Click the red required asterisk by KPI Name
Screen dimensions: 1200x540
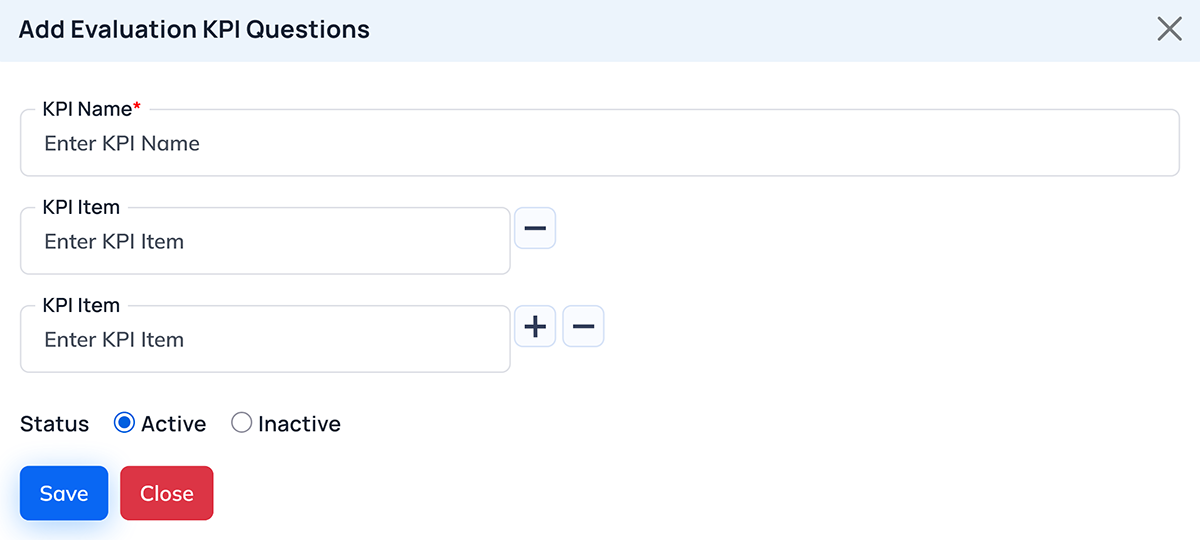pos(137,107)
